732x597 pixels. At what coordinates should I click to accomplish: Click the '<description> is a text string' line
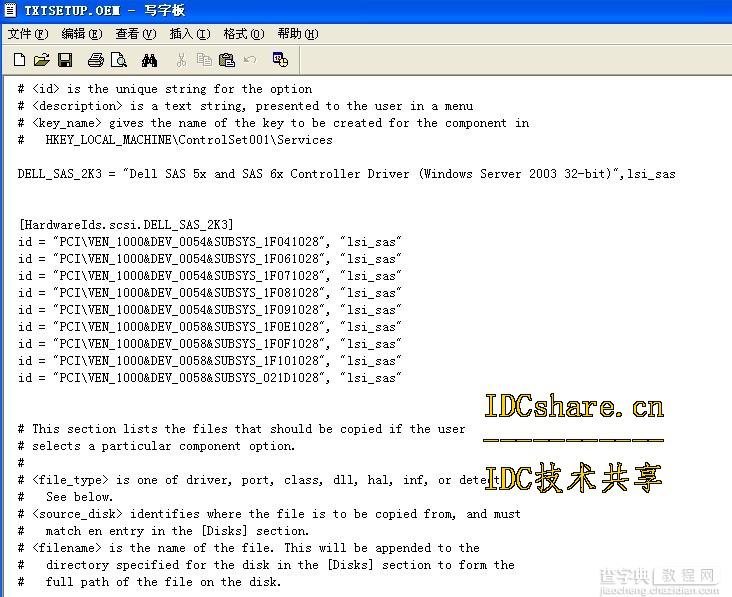pos(246,106)
